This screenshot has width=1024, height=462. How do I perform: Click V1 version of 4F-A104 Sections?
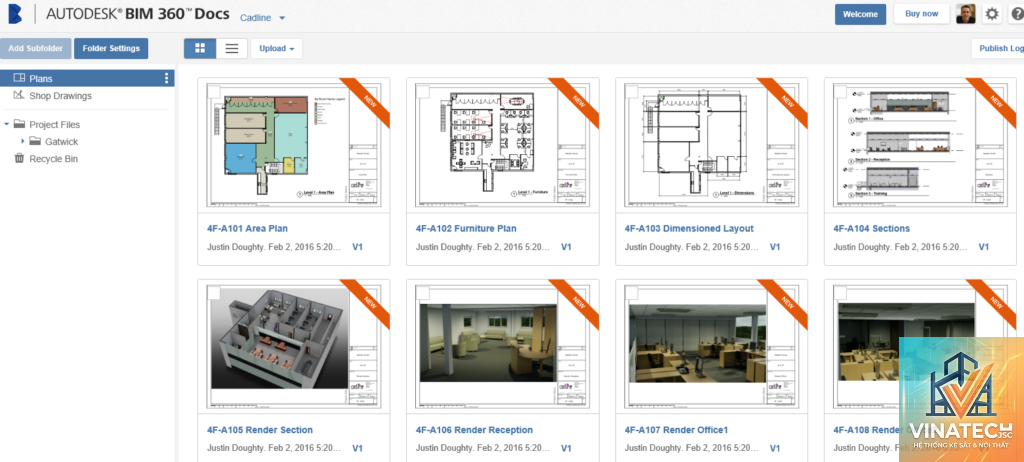984,247
